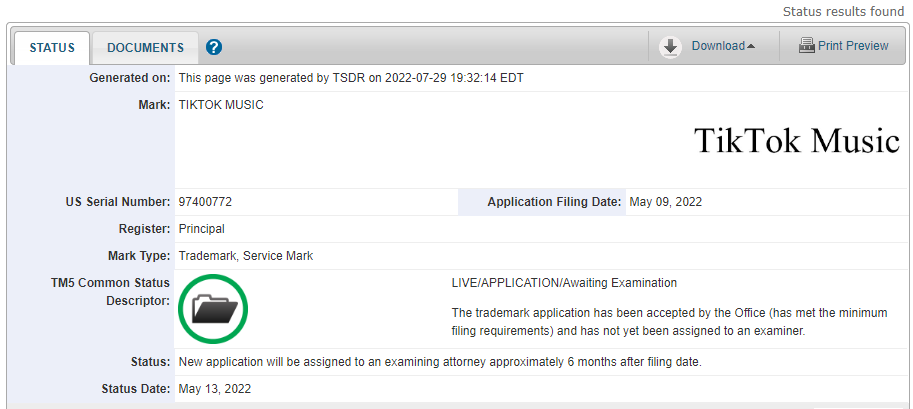Viewport: 913px width, 409px height.
Task: Click the filing date May 09, 2022
Action: (666, 202)
